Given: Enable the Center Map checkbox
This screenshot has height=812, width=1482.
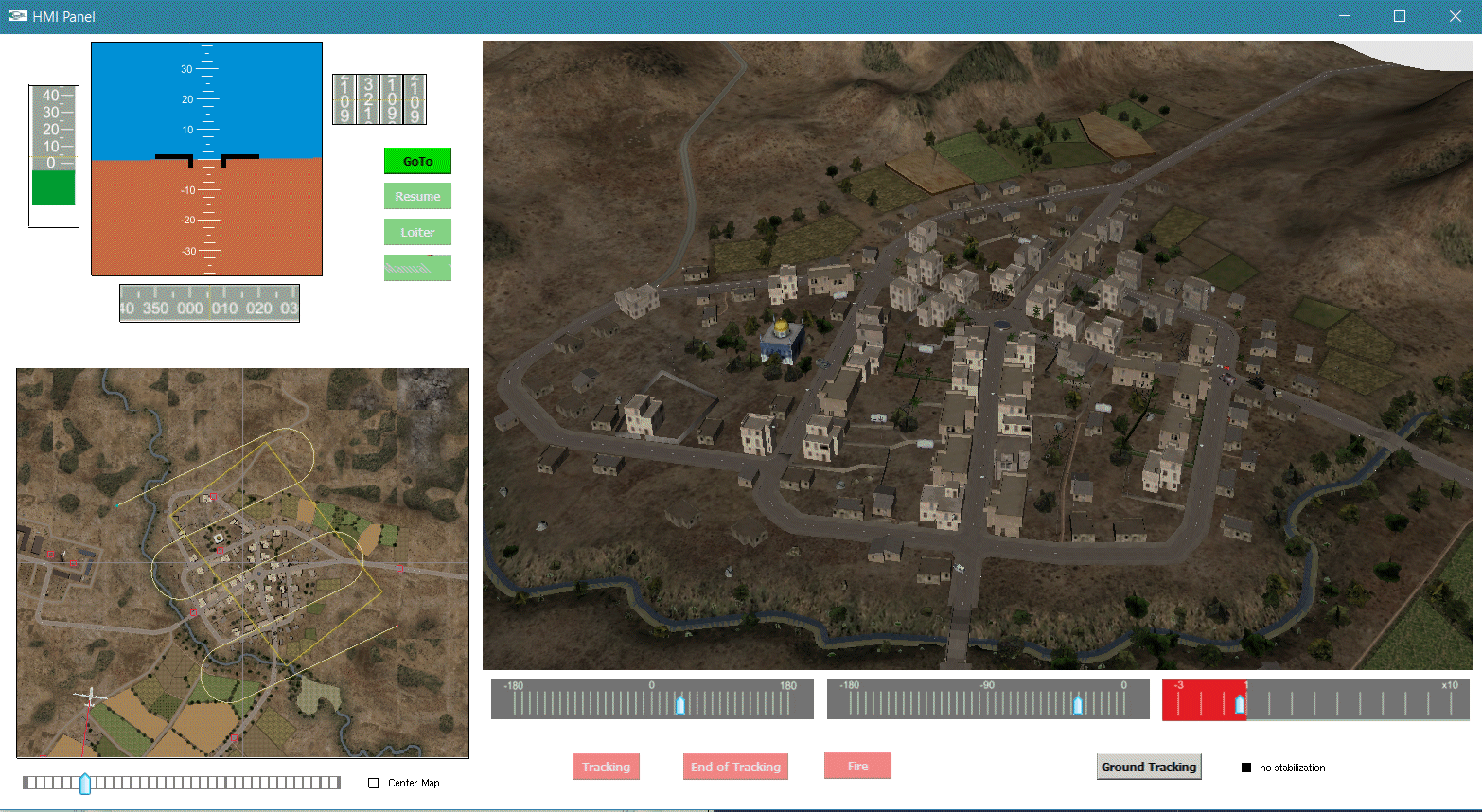Looking at the screenshot, I should [373, 783].
